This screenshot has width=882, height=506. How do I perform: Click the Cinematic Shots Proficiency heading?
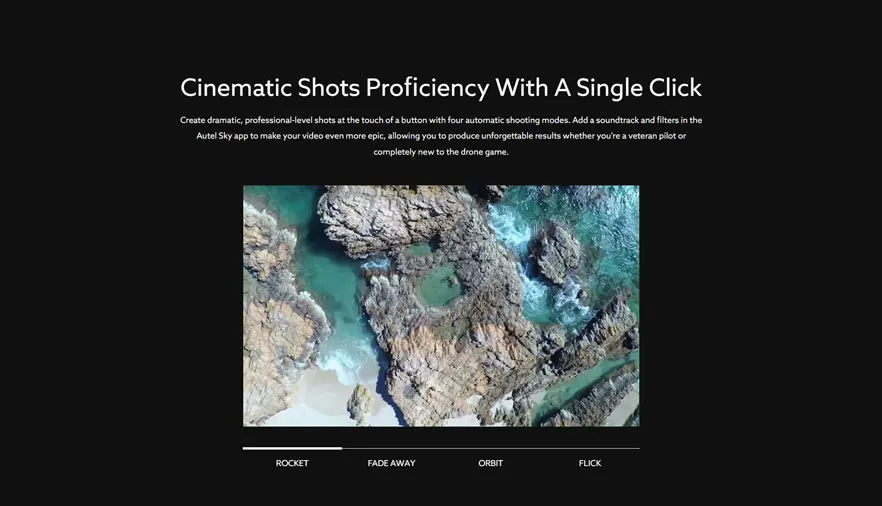point(441,88)
